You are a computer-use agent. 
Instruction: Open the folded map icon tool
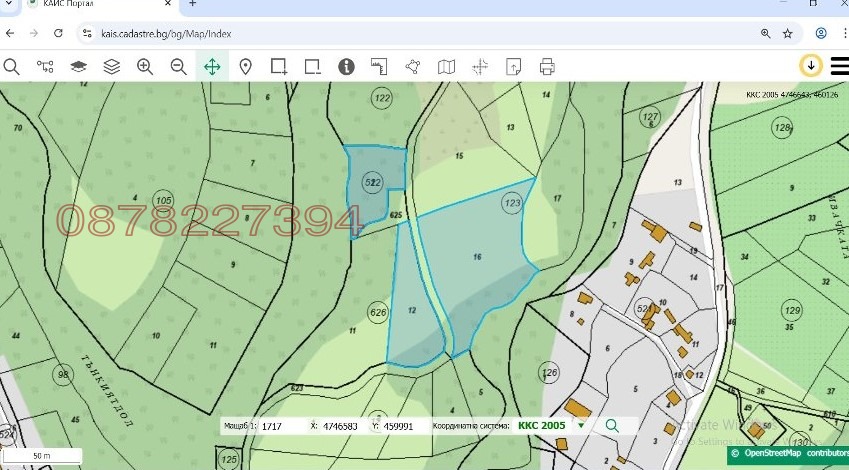[x=446, y=67]
